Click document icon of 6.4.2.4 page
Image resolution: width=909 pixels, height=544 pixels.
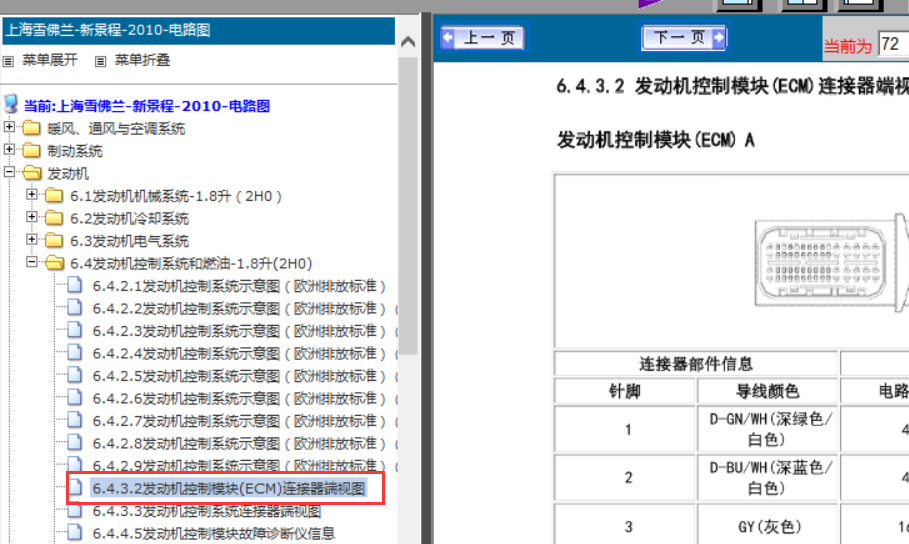tap(75, 353)
